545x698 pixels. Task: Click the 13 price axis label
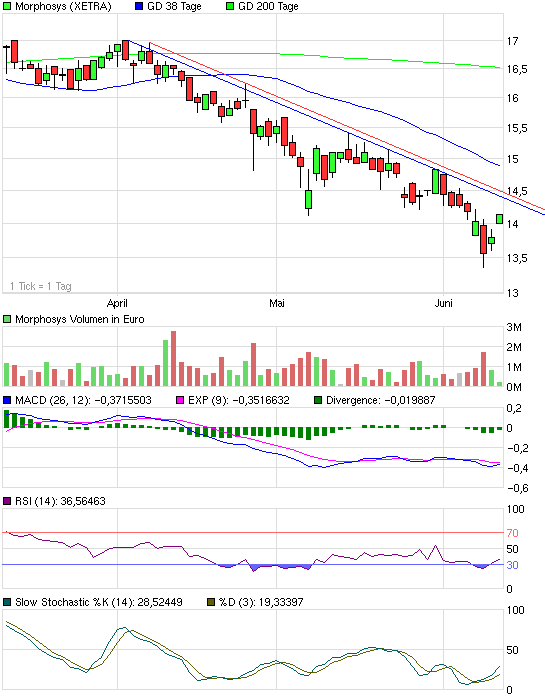point(512,293)
